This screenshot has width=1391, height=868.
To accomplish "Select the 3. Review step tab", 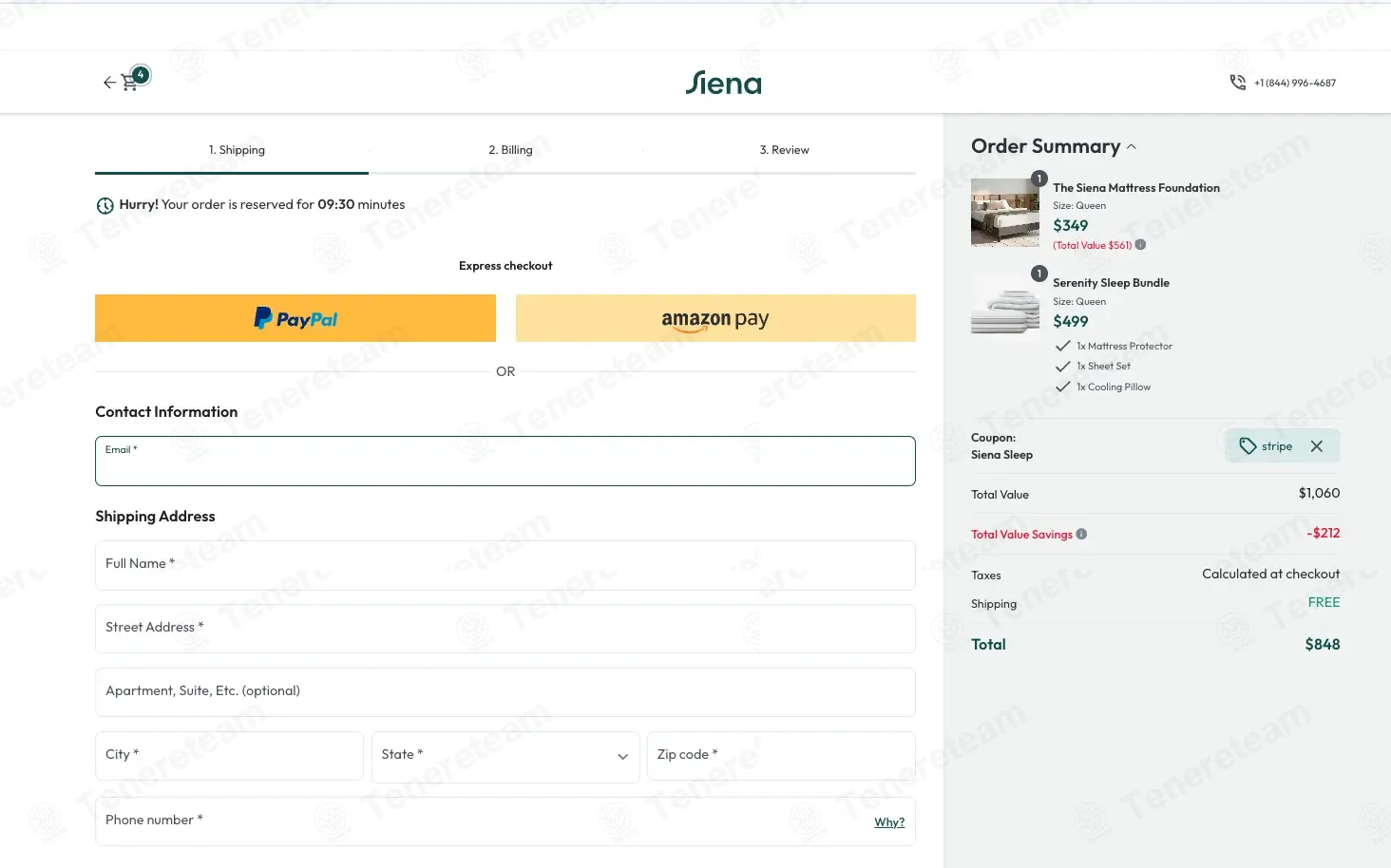I will tap(784, 150).
